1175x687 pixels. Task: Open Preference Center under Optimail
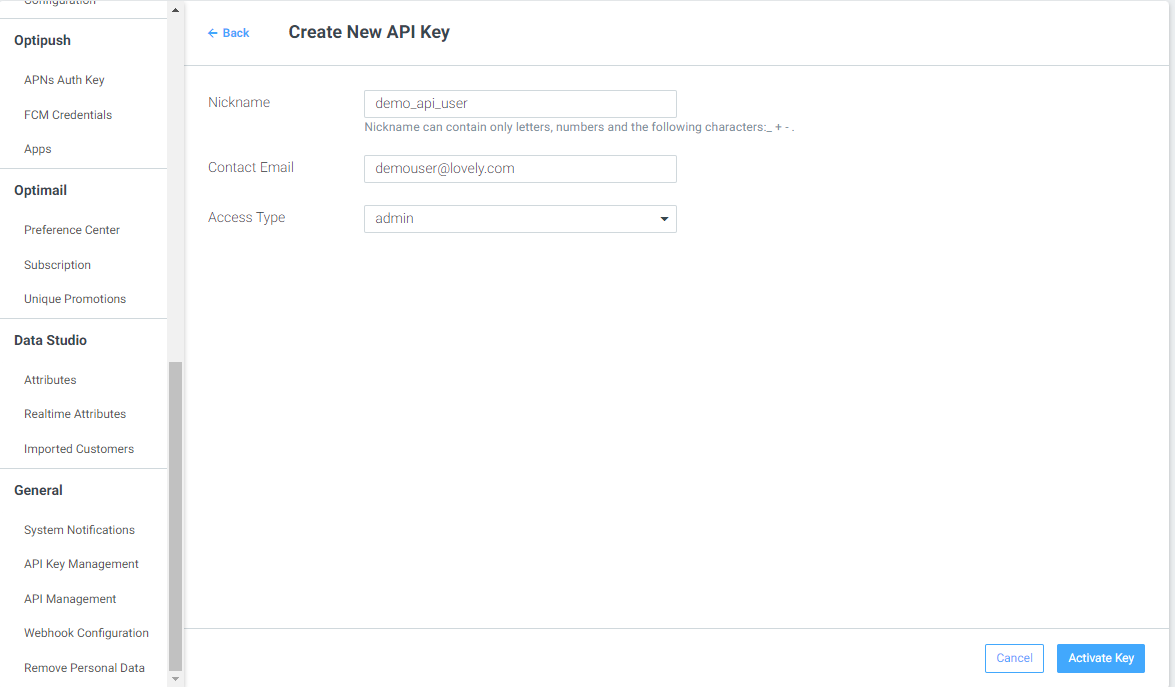coord(72,230)
